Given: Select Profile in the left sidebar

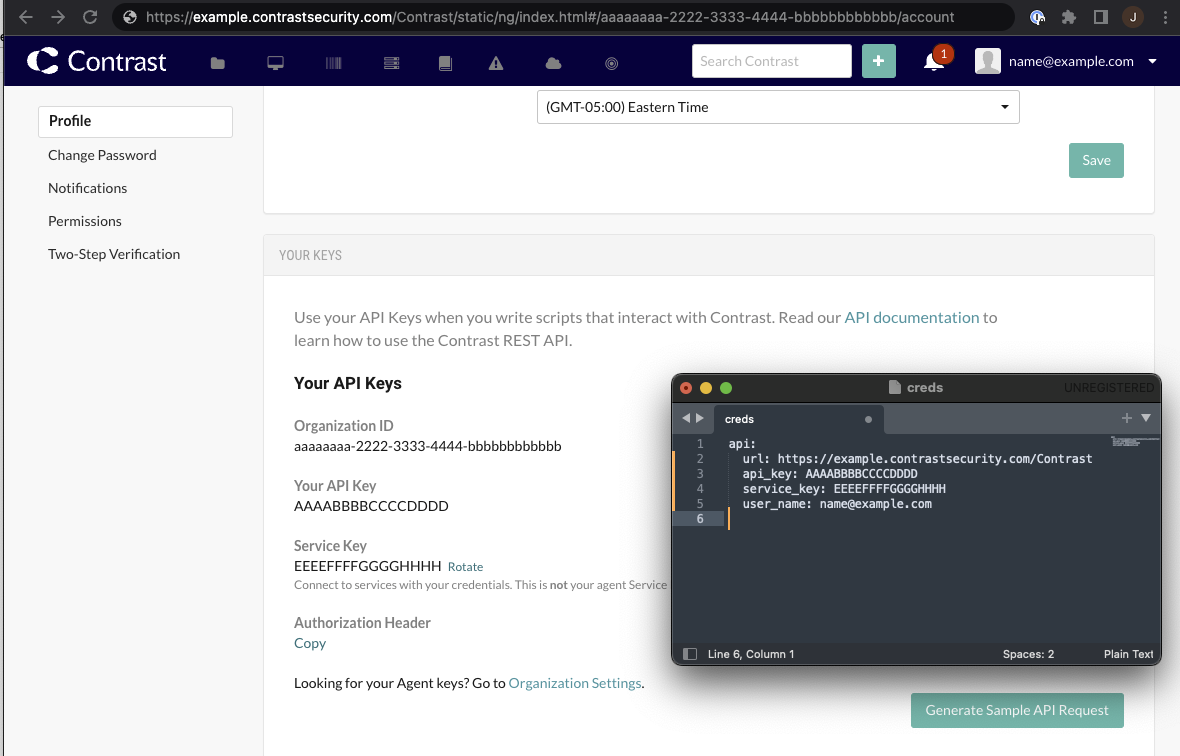Looking at the screenshot, I should 135,121.
